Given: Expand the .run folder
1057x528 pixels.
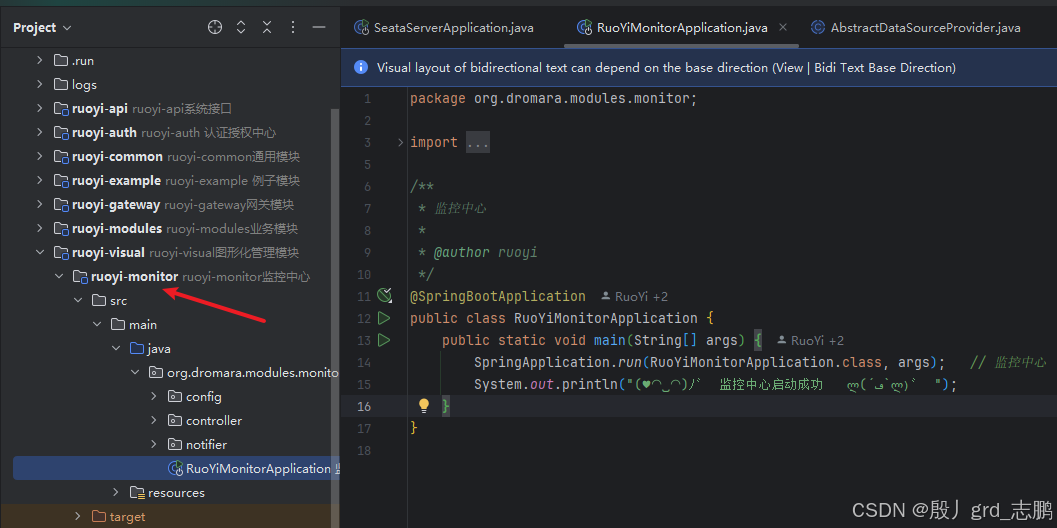Looking at the screenshot, I should [x=40, y=61].
